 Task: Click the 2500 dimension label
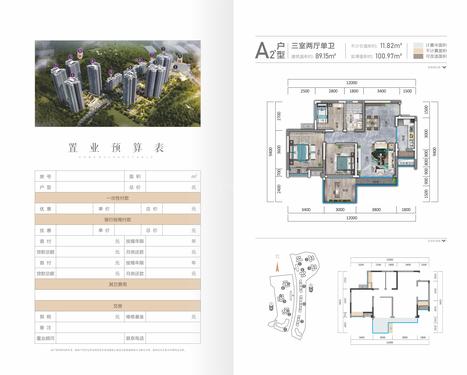tap(305, 91)
